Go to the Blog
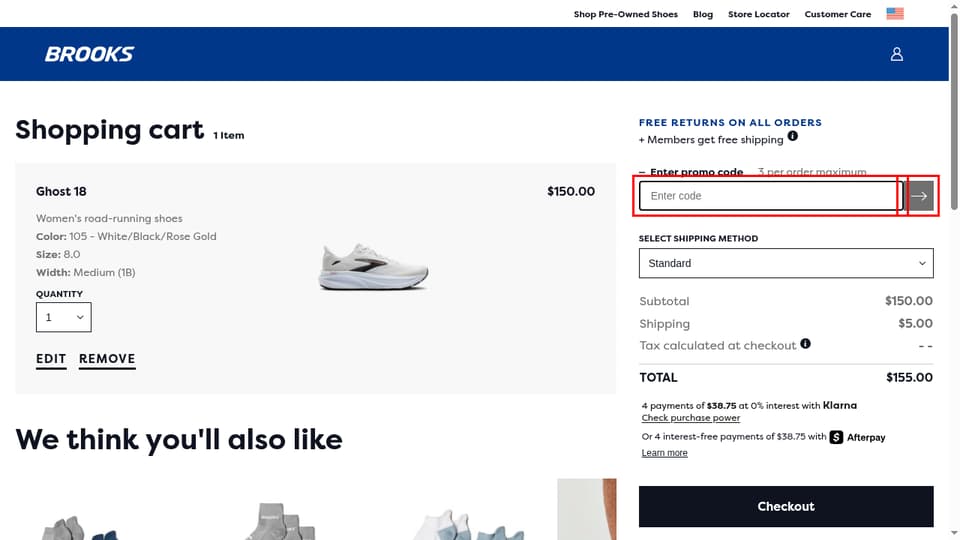 [702, 14]
